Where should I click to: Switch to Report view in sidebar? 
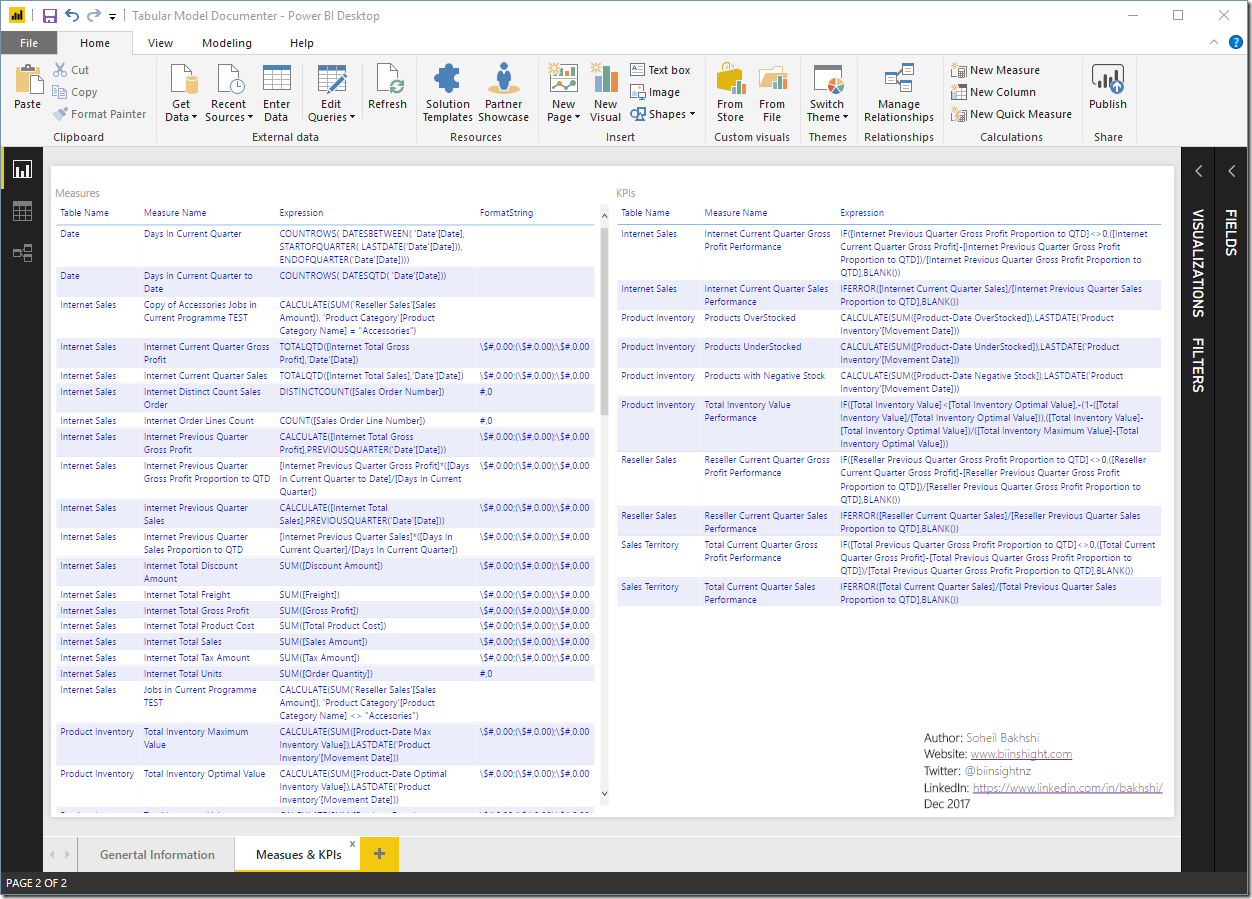22,170
